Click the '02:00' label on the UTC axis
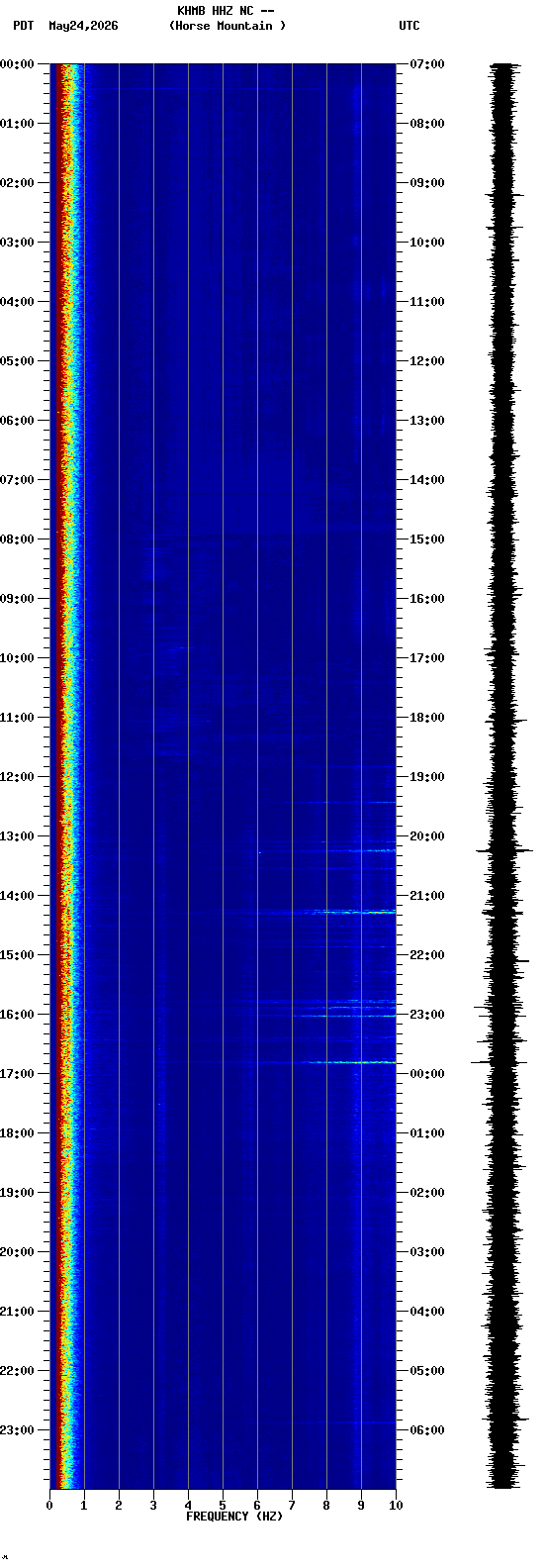The width and height of the screenshot is (546, 1568). [x=427, y=1193]
